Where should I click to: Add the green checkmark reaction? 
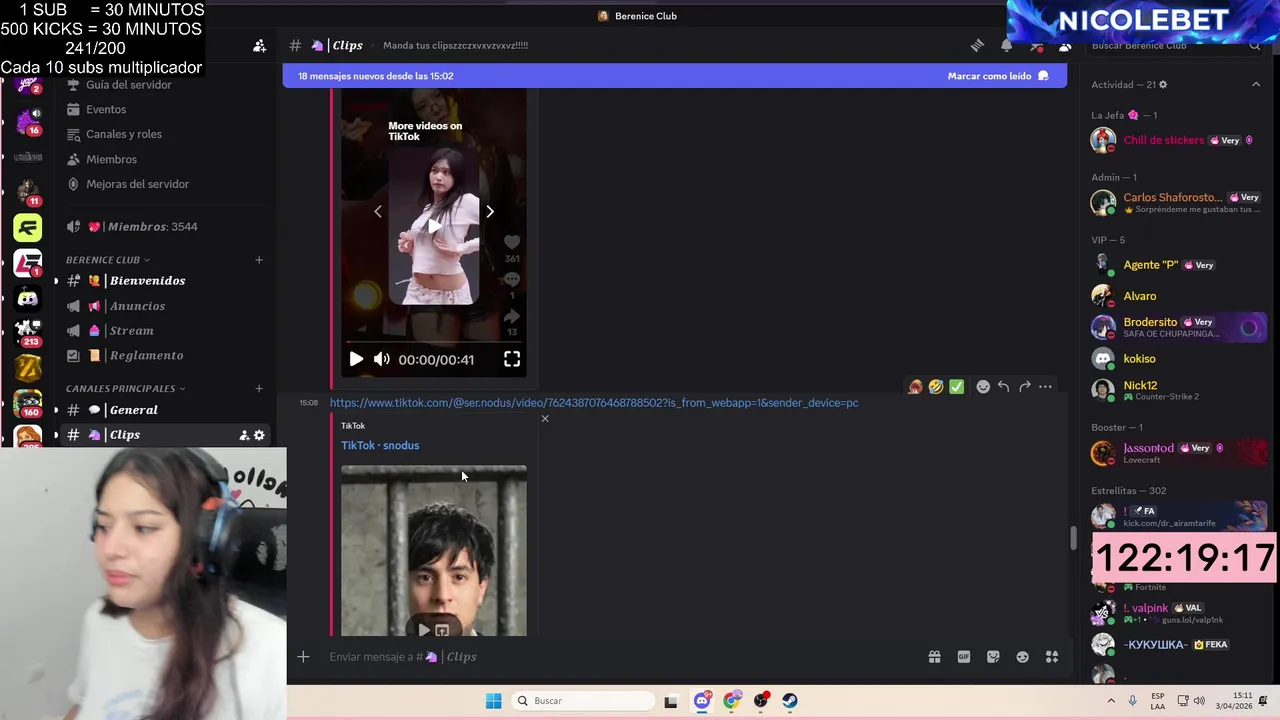click(x=957, y=387)
